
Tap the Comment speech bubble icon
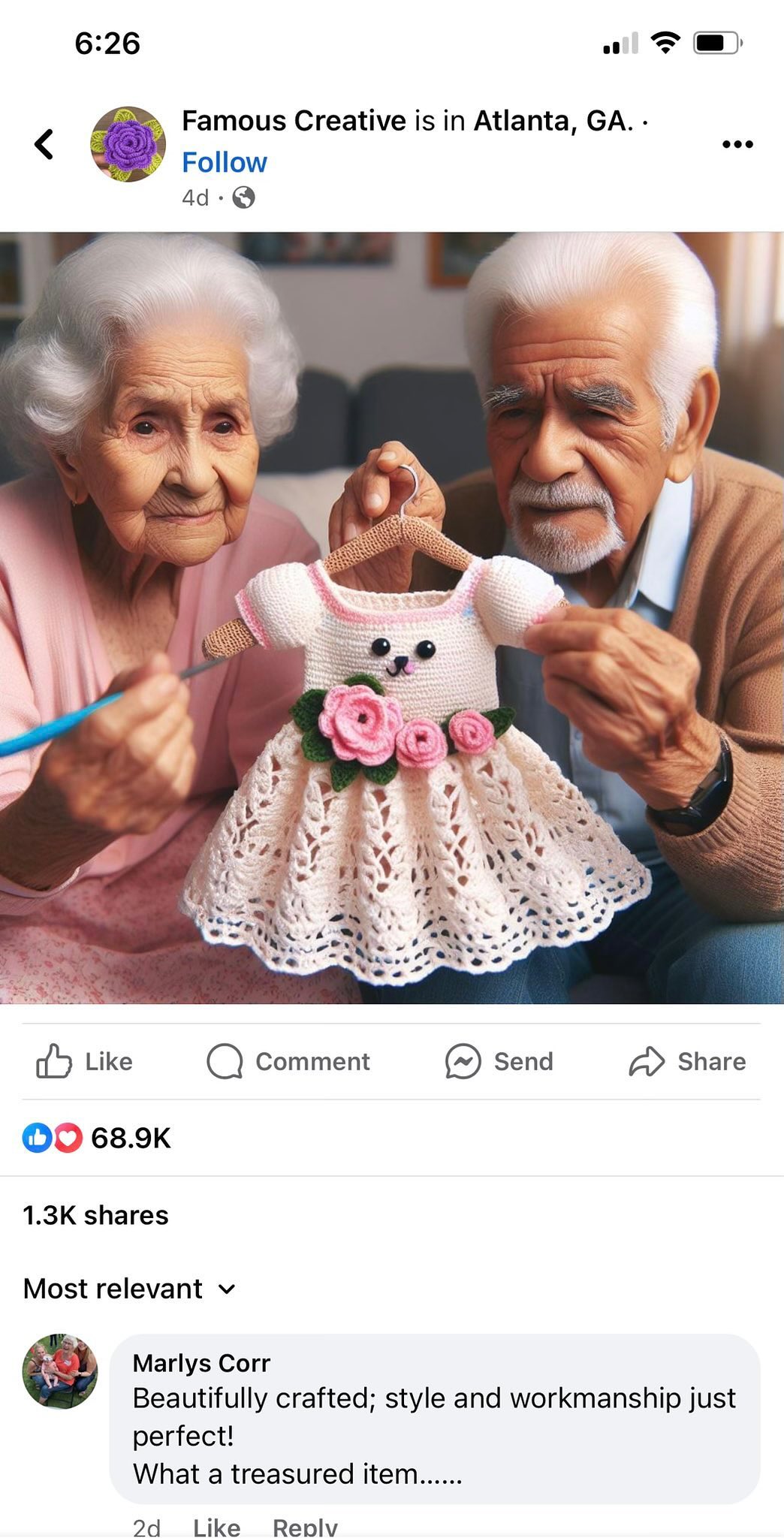225,1061
